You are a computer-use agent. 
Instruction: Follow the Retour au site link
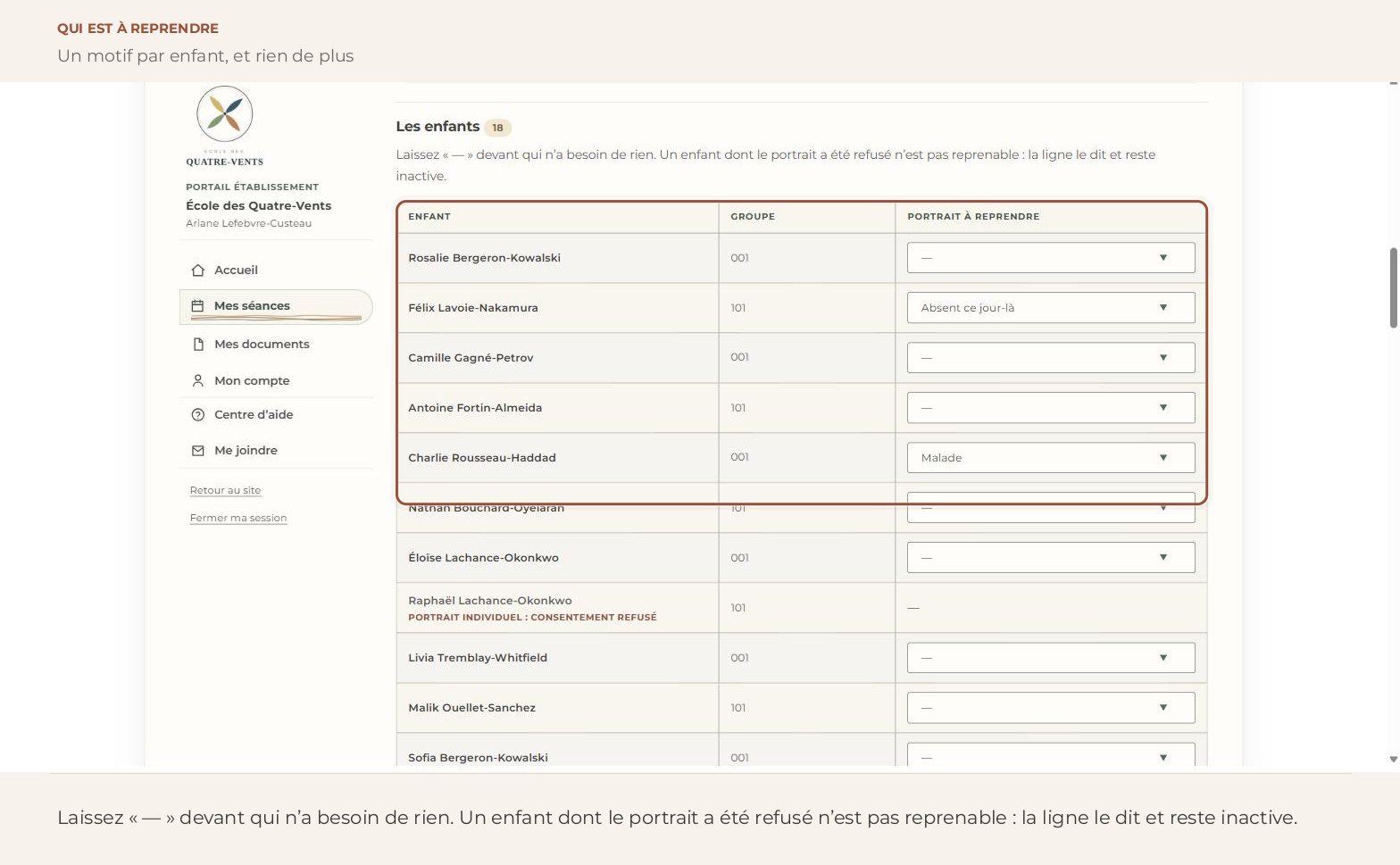coord(225,490)
